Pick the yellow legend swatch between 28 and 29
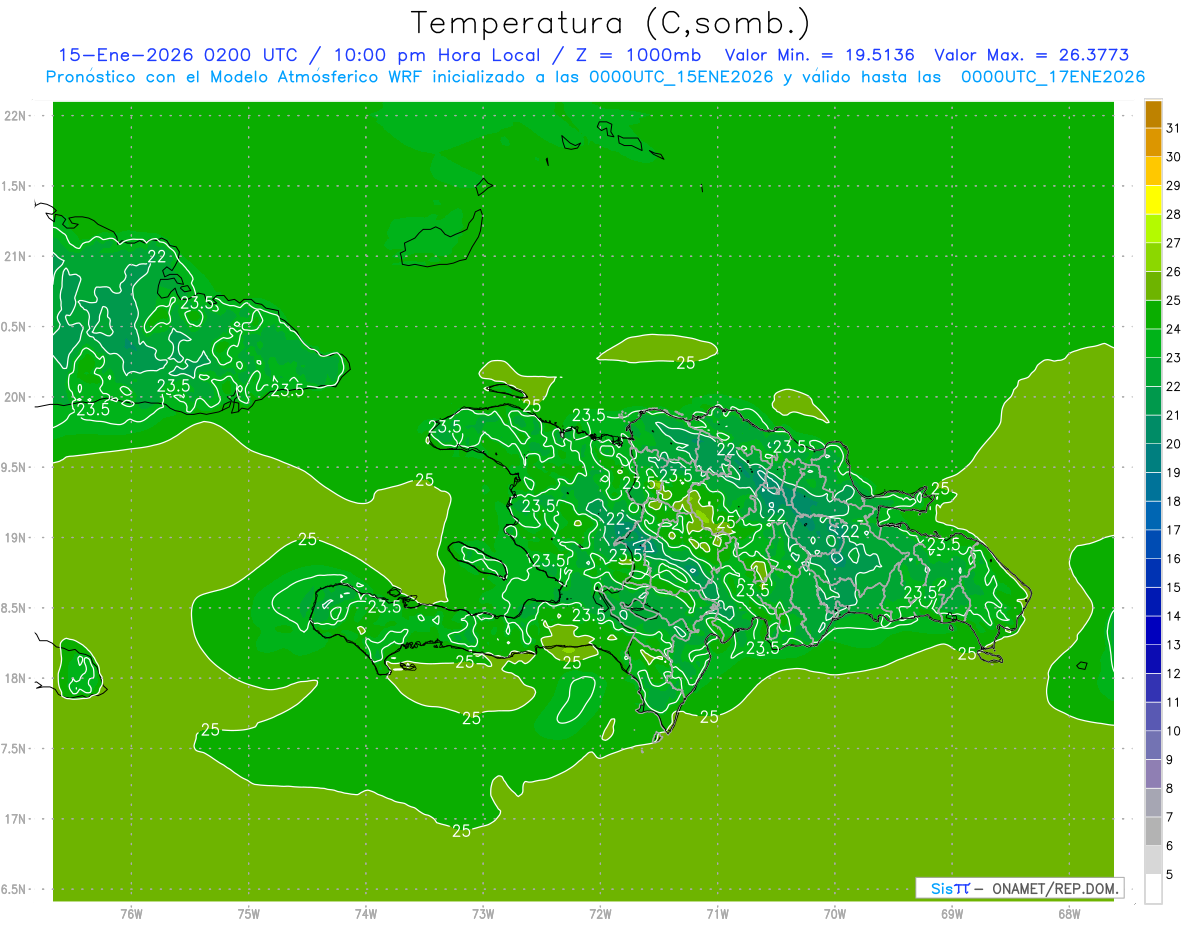 [1153, 199]
